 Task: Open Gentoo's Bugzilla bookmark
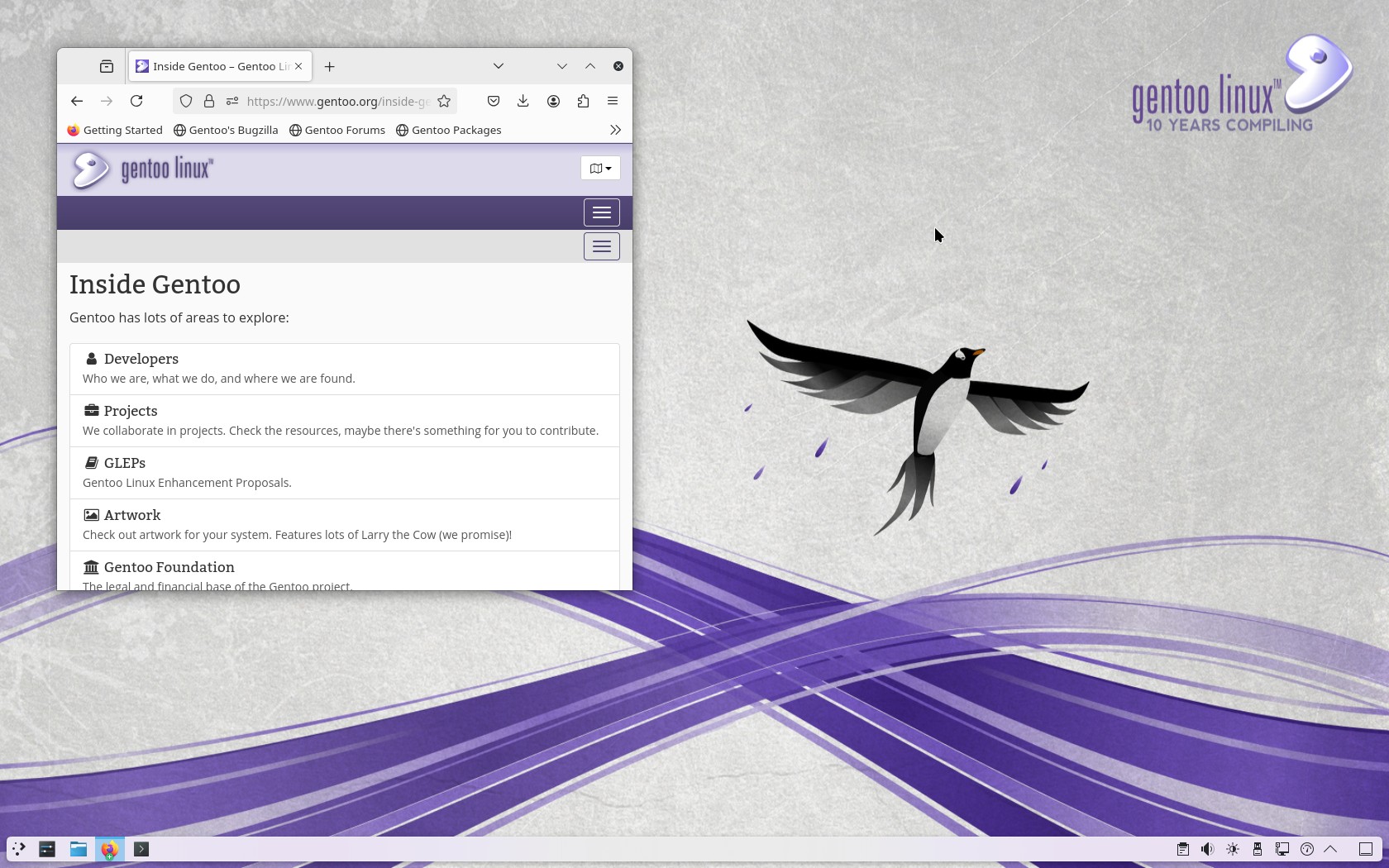point(226,130)
